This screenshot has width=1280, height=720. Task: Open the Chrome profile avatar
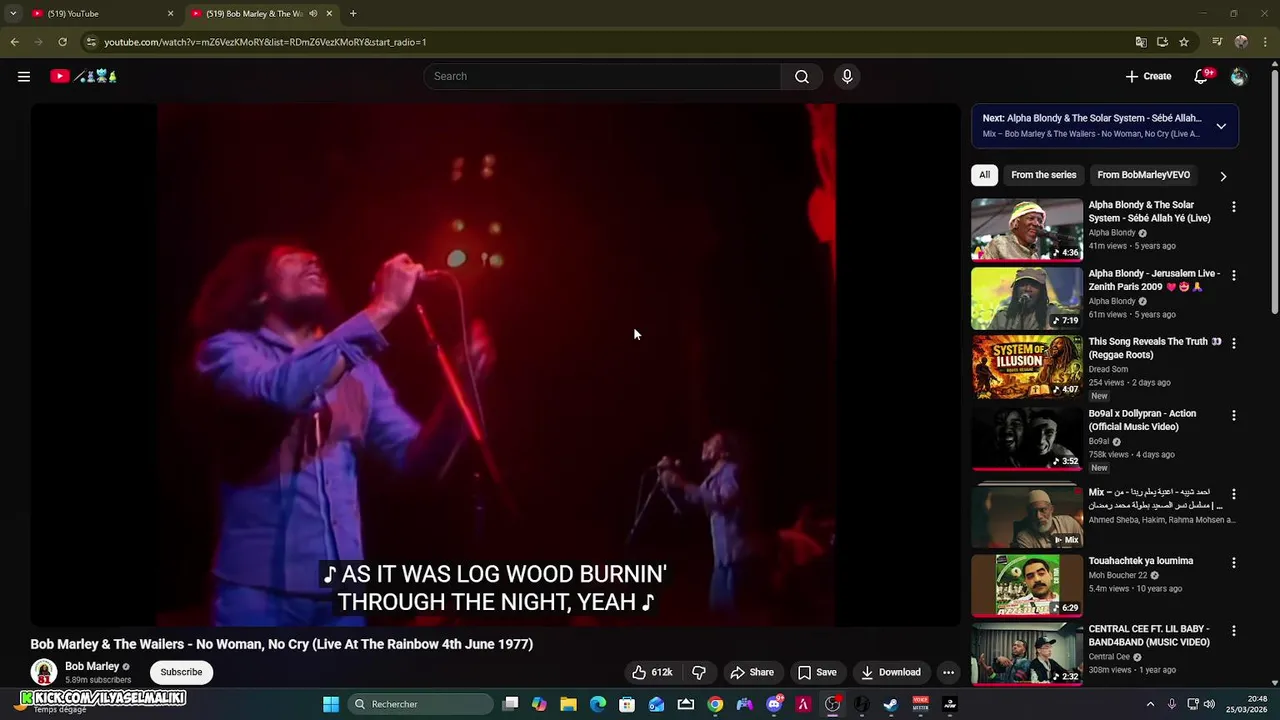(x=1241, y=42)
